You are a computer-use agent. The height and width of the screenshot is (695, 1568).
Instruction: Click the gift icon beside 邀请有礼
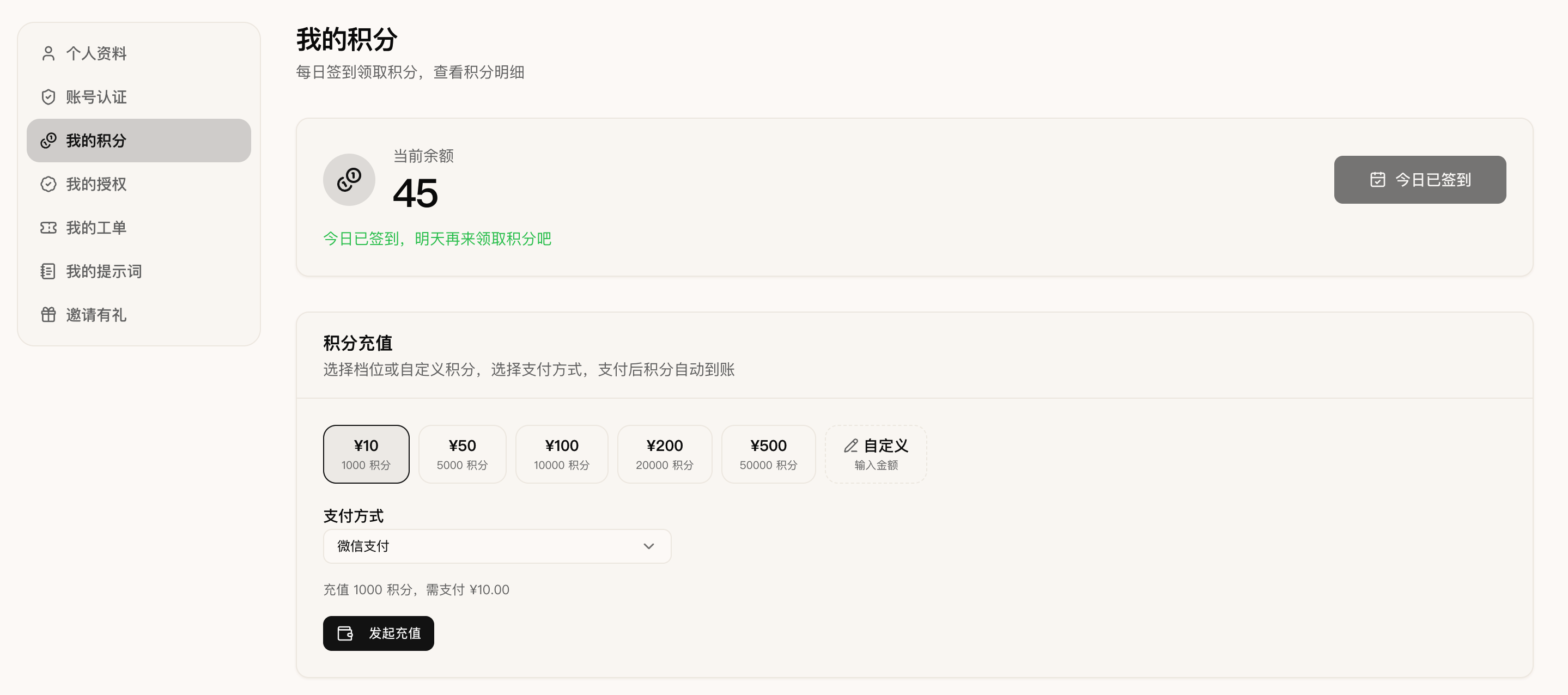click(48, 315)
